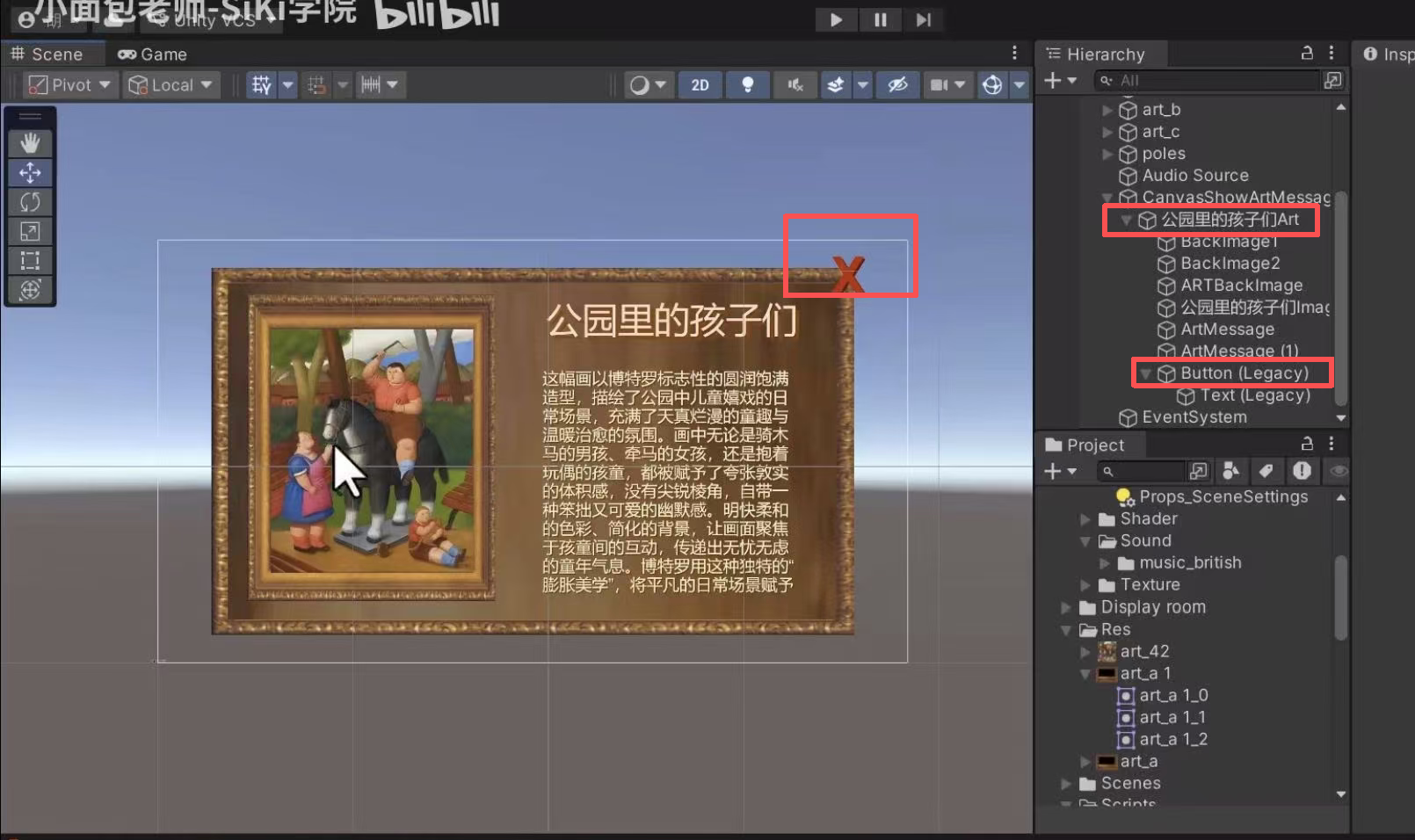Select Button (Legacy) object
Image resolution: width=1415 pixels, height=840 pixels.
coord(1244,373)
